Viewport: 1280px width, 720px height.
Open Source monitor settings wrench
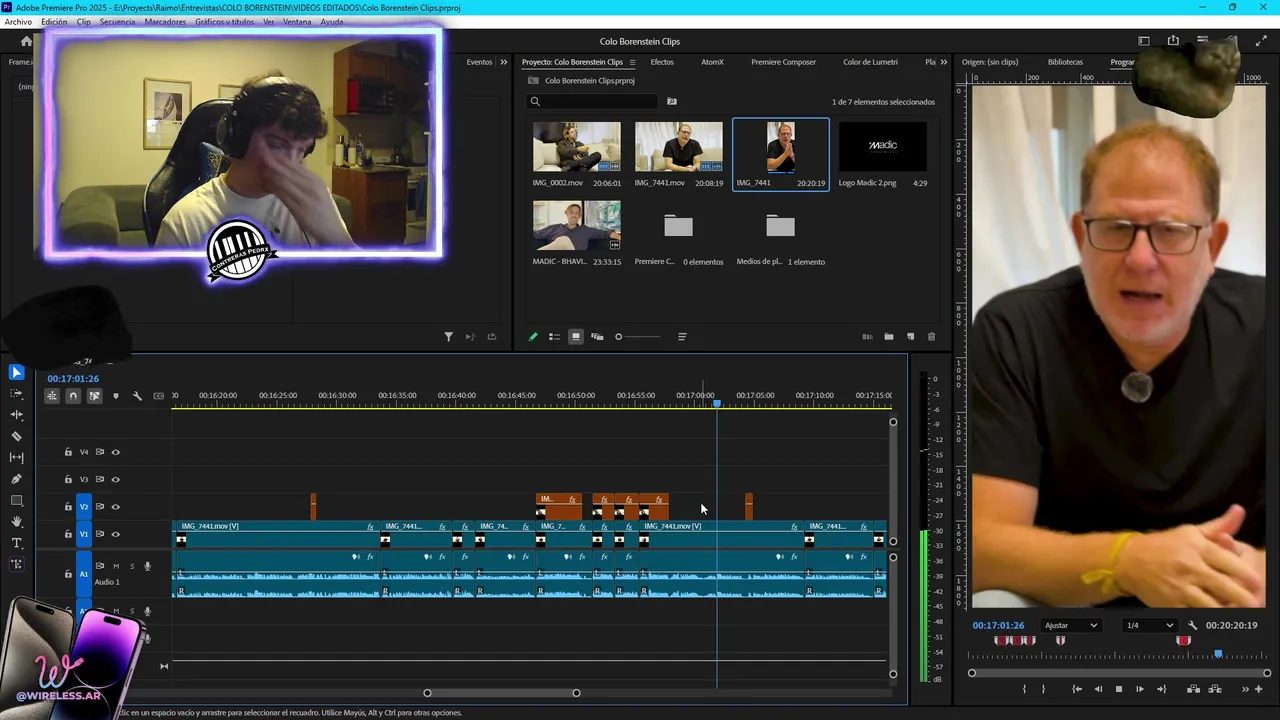1192,626
